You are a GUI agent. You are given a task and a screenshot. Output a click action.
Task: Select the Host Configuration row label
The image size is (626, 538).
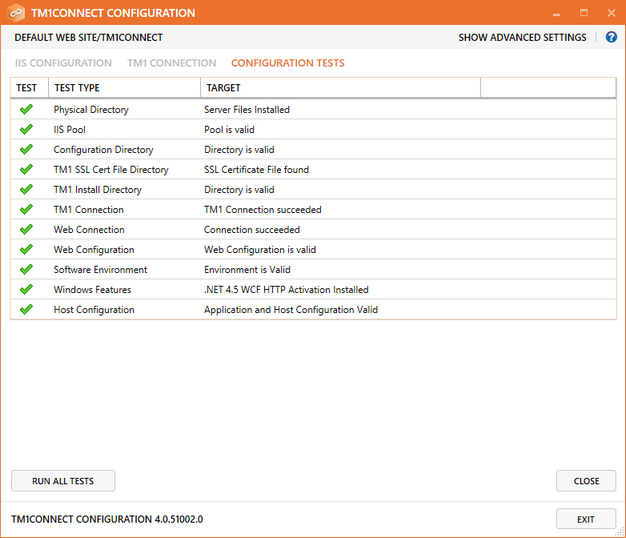[x=94, y=309]
